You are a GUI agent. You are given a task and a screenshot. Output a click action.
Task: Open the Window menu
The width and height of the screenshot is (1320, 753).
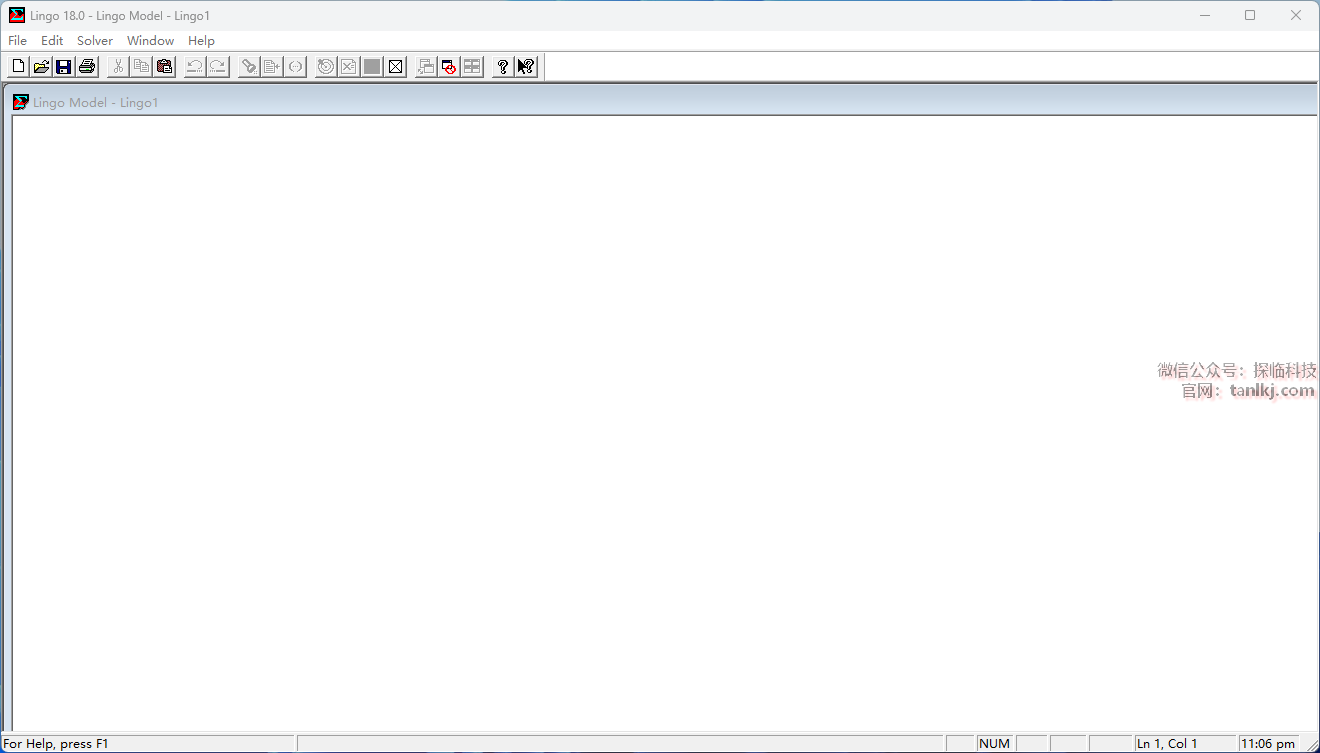[x=151, y=41]
